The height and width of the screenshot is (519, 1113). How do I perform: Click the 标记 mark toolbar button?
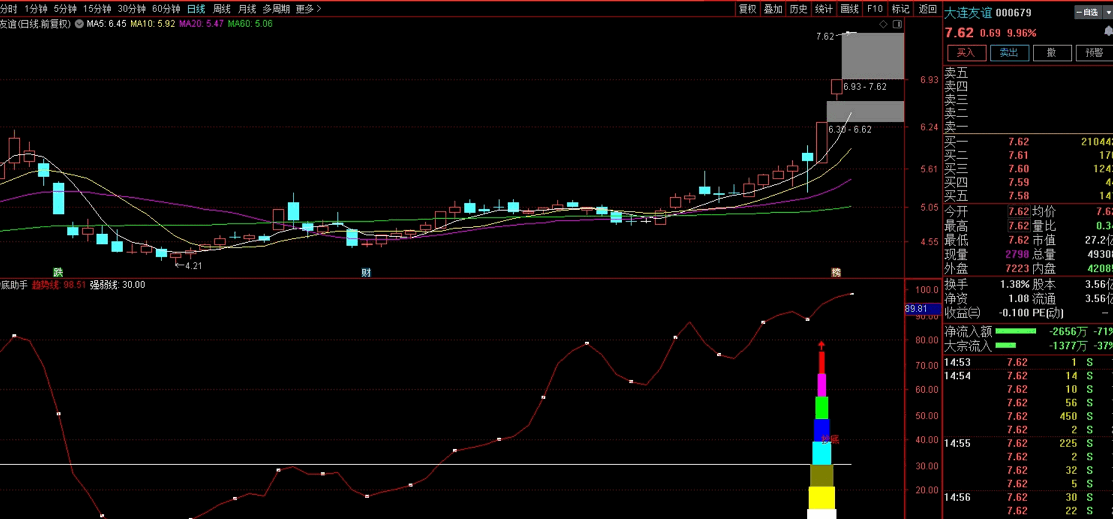pyautogui.click(x=900, y=9)
